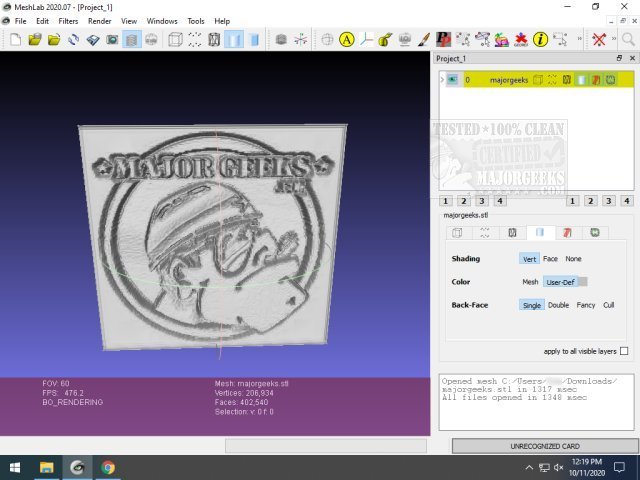Image resolution: width=640 pixels, height=480 pixels.
Task: Hide the majorgeeks layer with its eye icon
Action: [452, 80]
